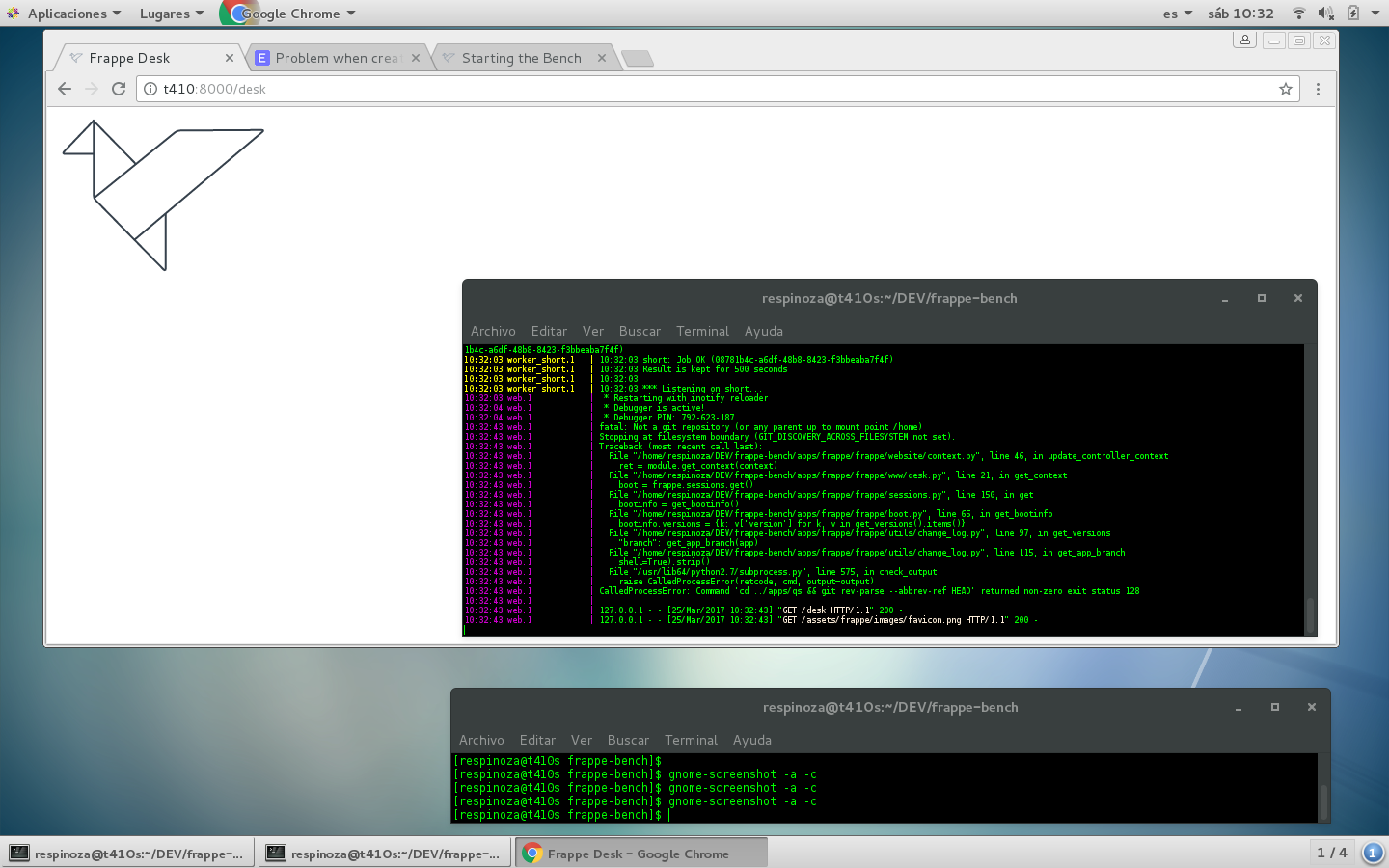The width and height of the screenshot is (1389, 868).
Task: Maximize the upper terminal window
Action: [1262, 298]
